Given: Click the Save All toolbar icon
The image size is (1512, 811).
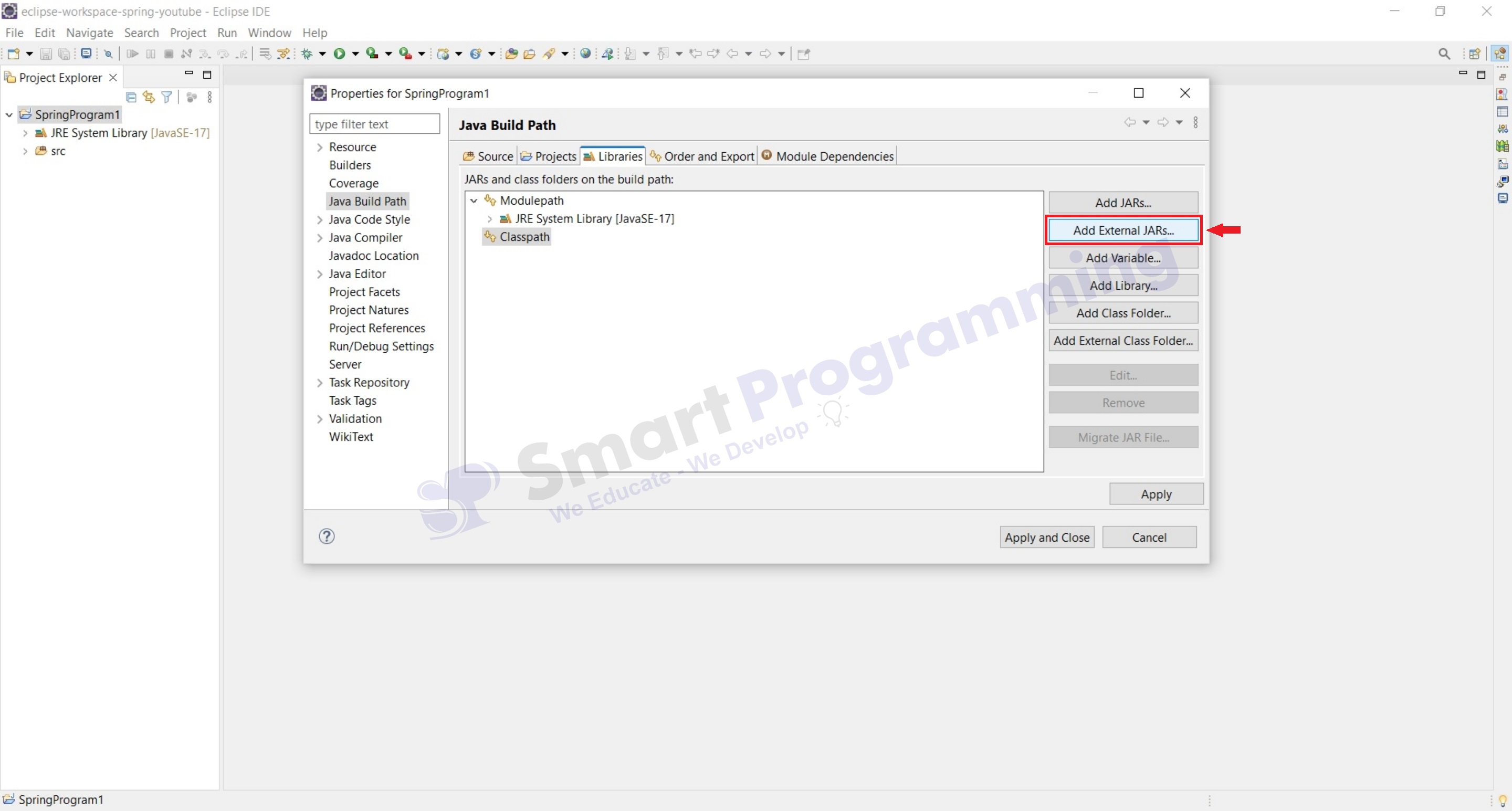Looking at the screenshot, I should [x=64, y=54].
